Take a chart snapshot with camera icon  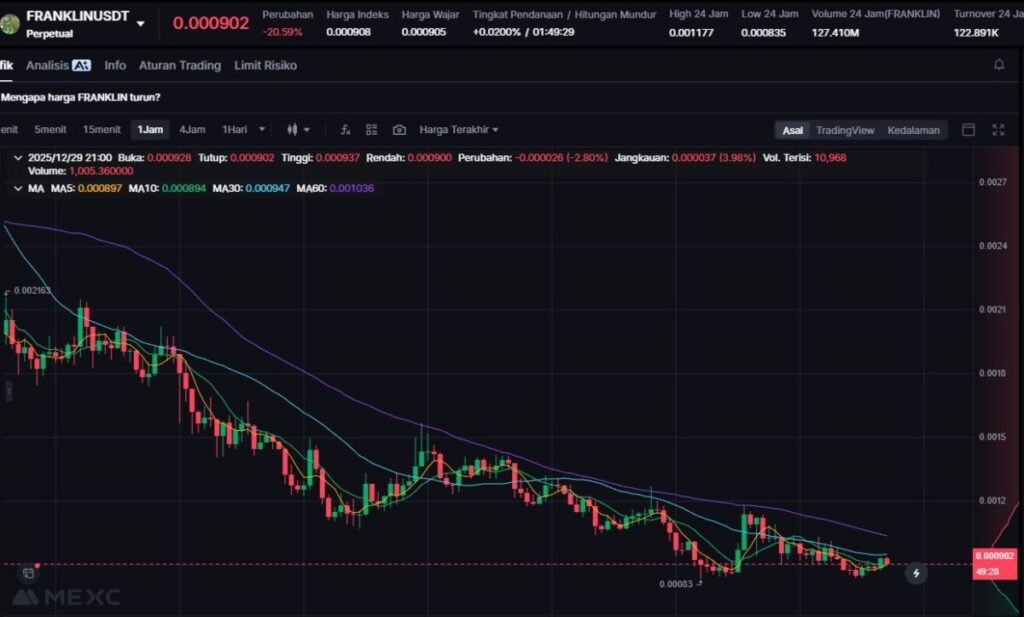[399, 130]
